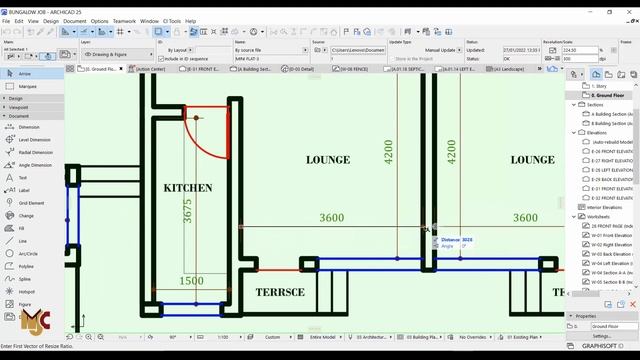Open the View Map icon in Navigator
Image resolution: width=640 pixels, height=360 pixels.
609,74
